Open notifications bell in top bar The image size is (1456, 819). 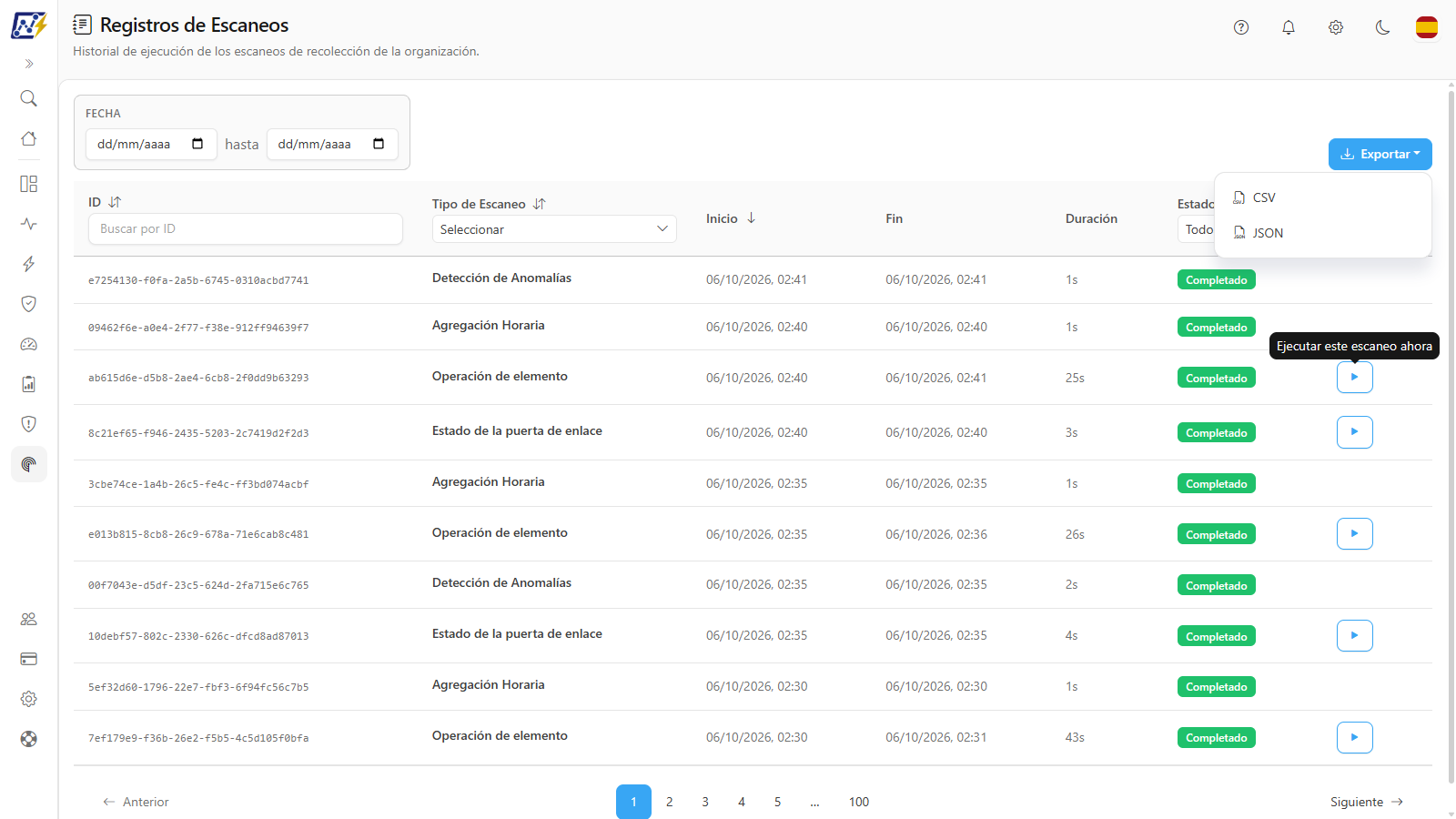pos(1289,27)
